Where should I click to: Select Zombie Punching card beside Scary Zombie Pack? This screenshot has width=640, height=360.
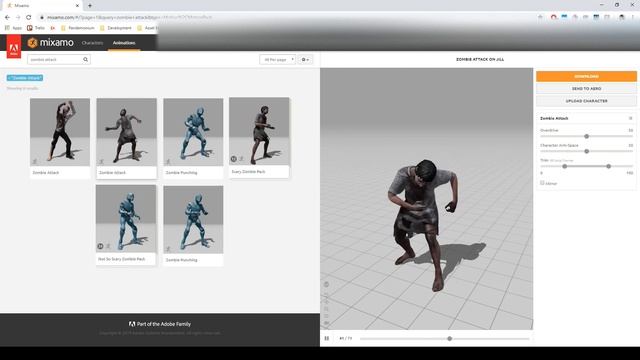pos(193,138)
